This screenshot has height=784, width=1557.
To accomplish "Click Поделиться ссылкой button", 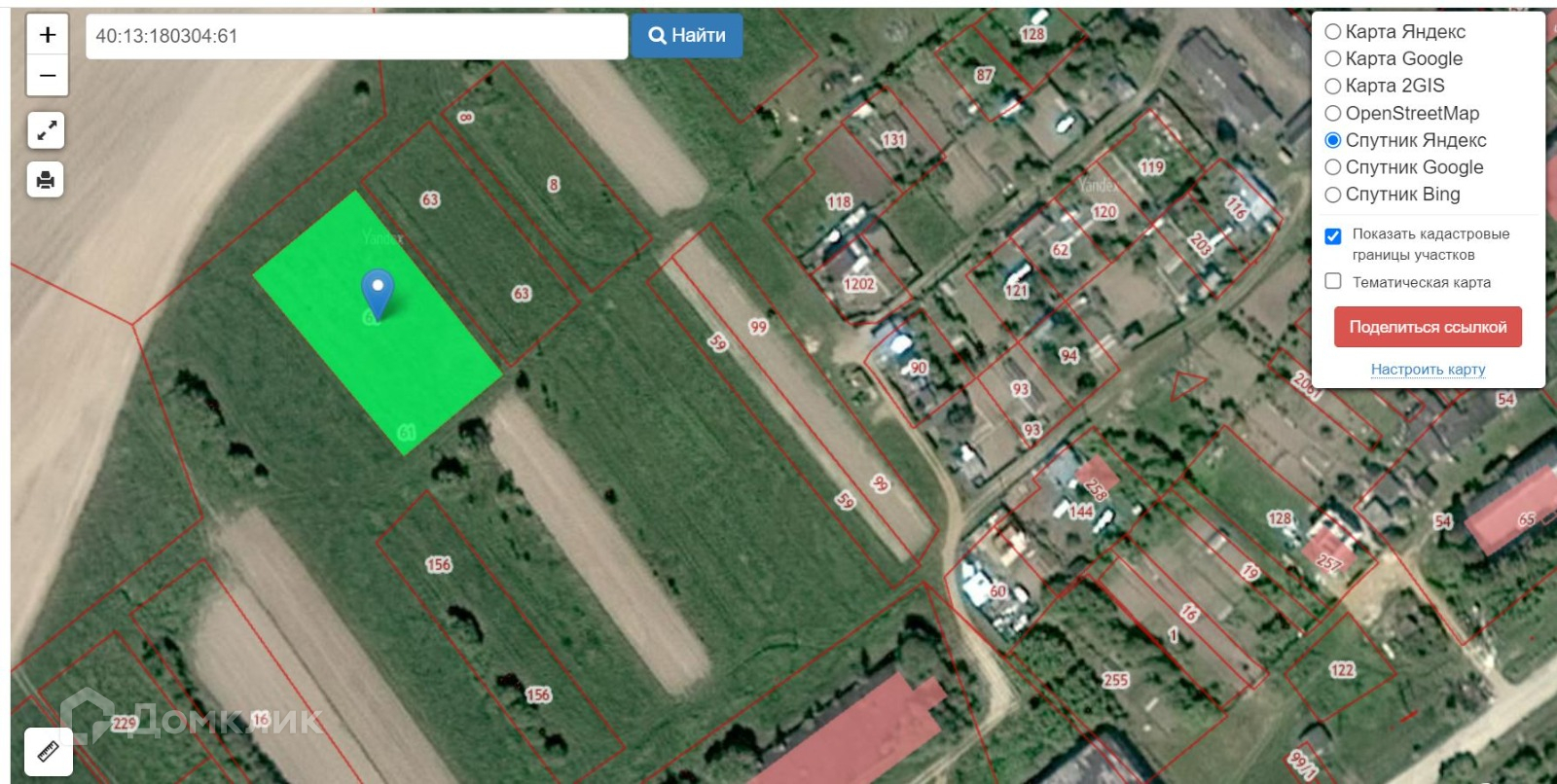I will [x=1428, y=327].
